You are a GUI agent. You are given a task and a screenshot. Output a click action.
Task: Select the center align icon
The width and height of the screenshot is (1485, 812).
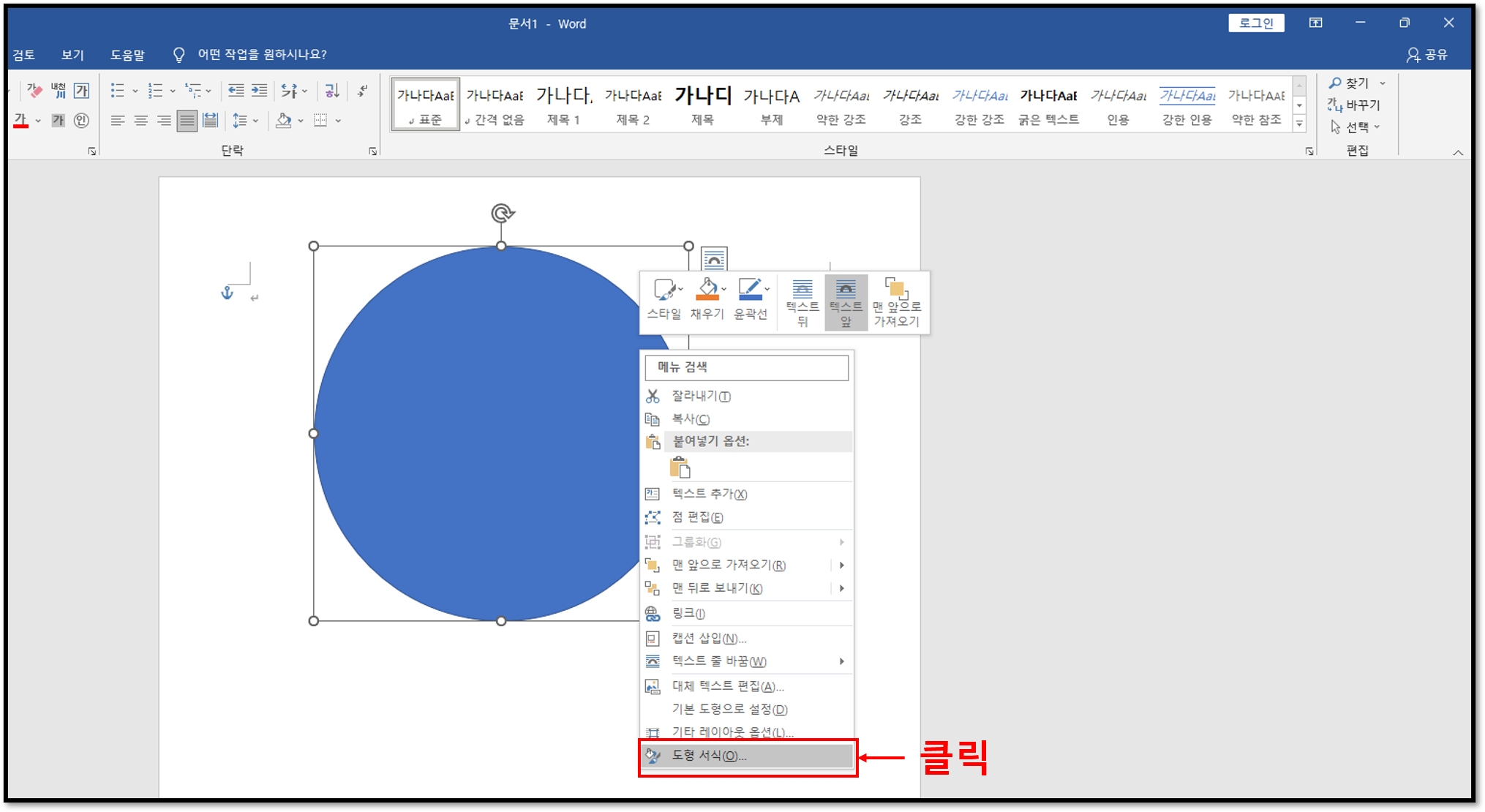point(140,121)
